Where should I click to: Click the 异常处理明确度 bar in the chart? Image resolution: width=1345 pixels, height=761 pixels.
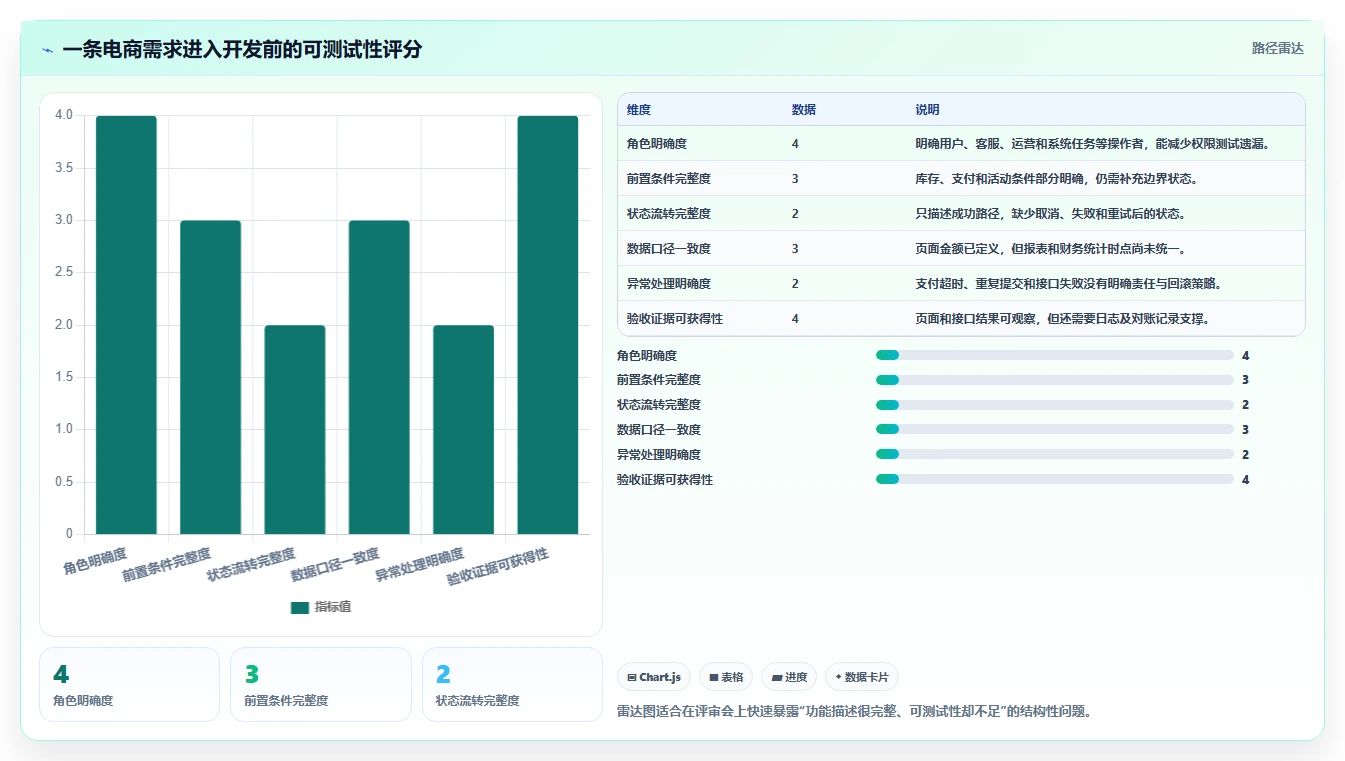pyautogui.click(x=463, y=430)
